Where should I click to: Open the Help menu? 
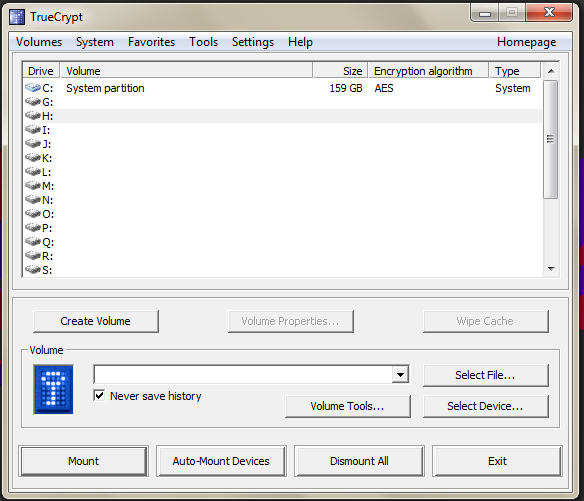click(x=300, y=42)
